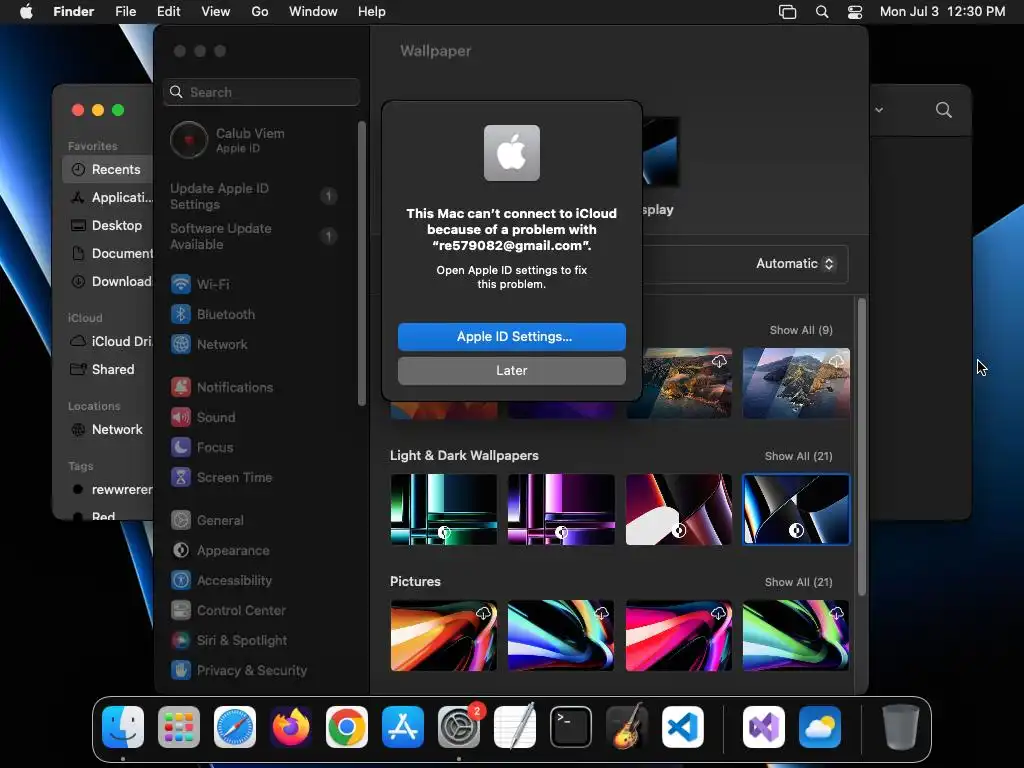Open Terminal from the Dock
Screen dimensions: 1024x768
point(571,727)
